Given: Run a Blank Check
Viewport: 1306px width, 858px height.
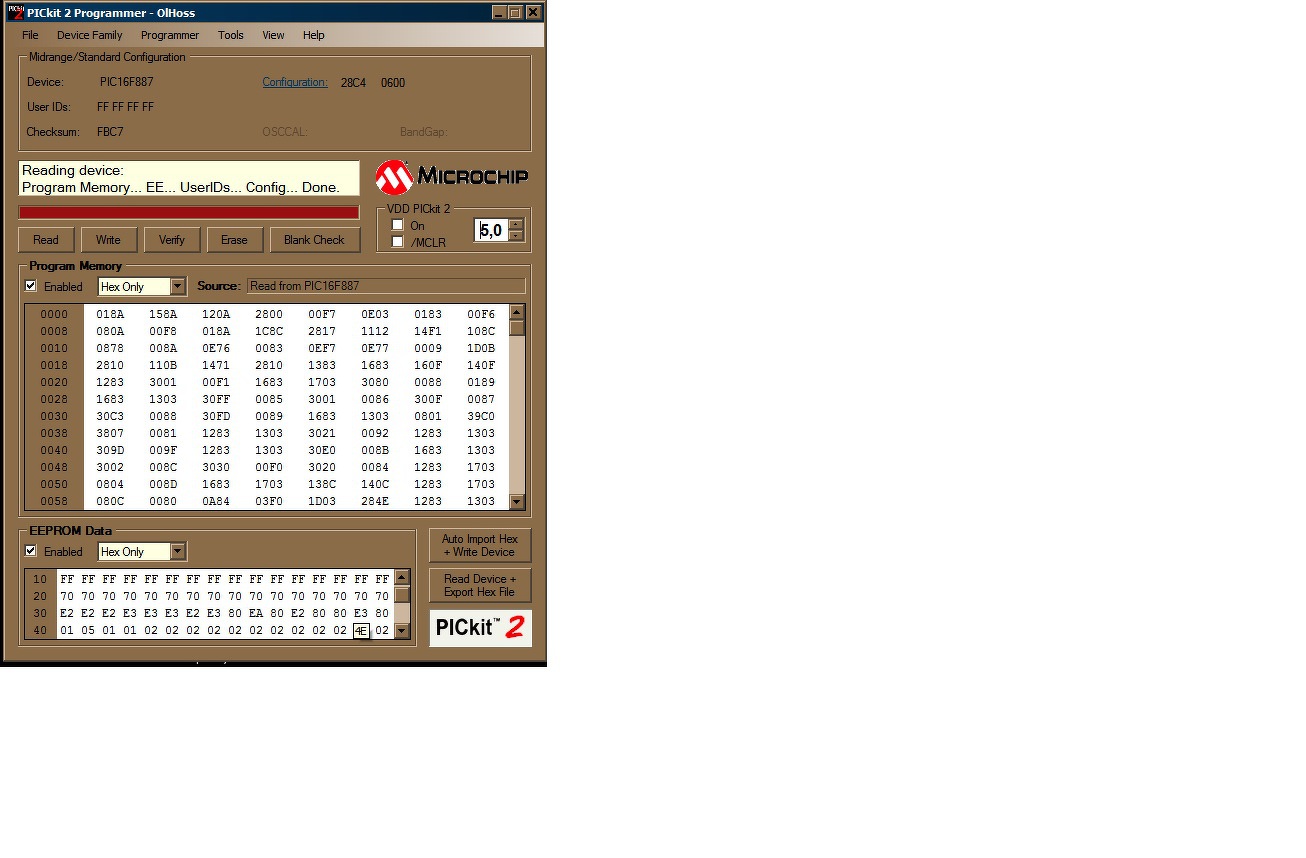Looking at the screenshot, I should pyautogui.click(x=314, y=240).
